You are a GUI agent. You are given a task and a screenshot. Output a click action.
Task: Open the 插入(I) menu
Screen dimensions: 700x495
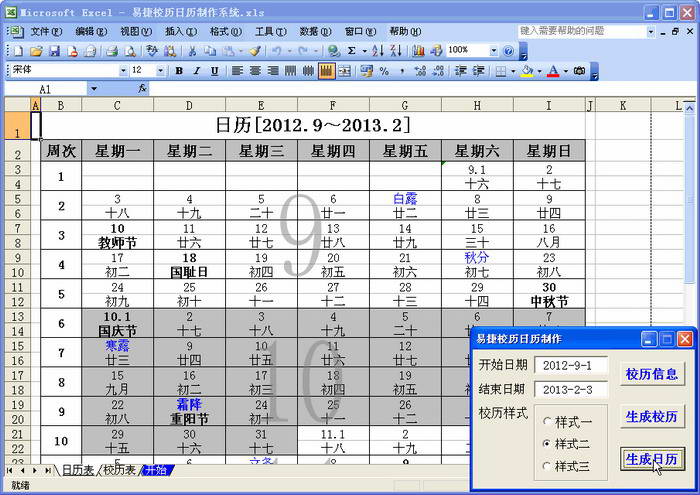coord(181,31)
